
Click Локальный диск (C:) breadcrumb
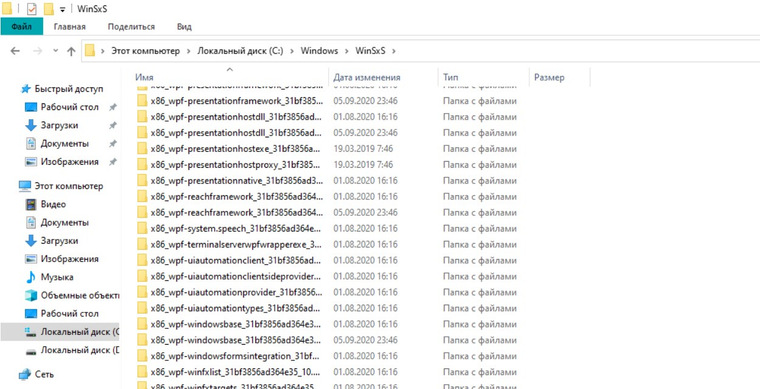click(x=240, y=51)
